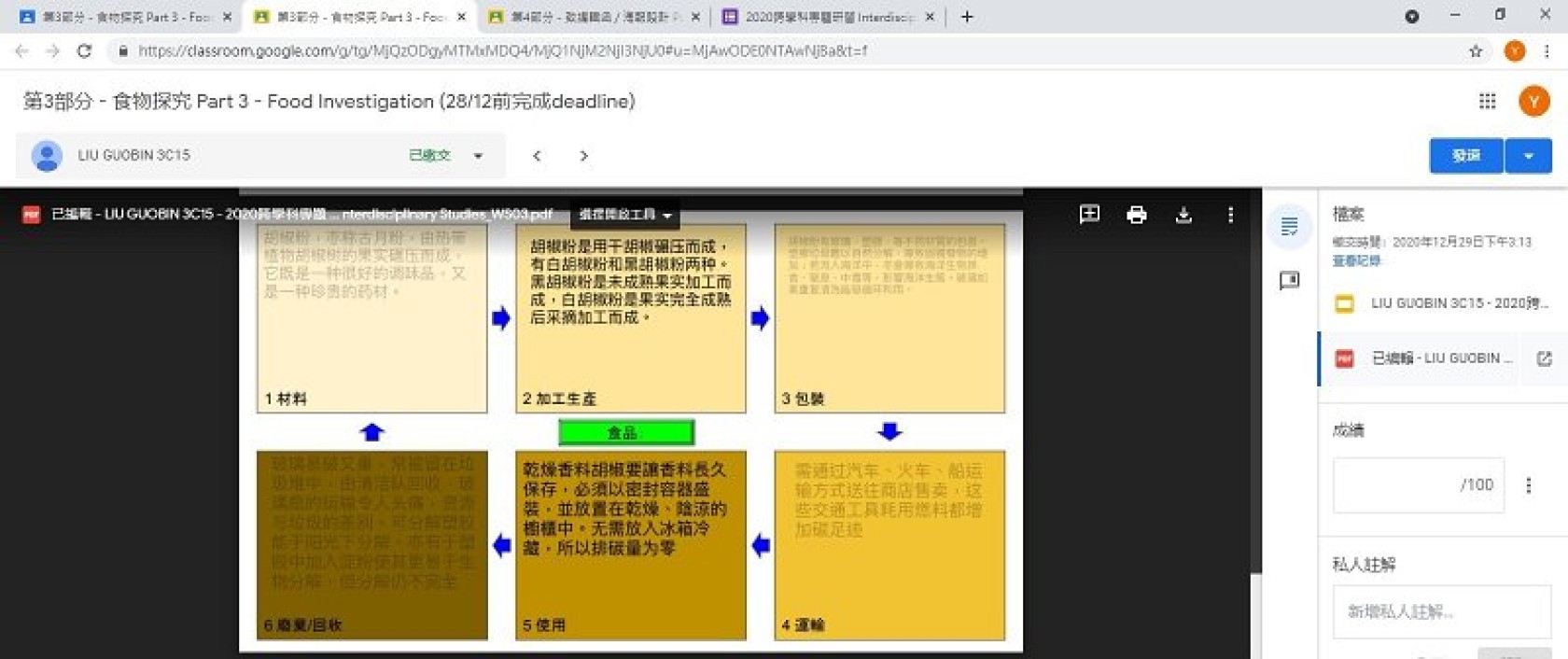Expand the student selector dropdown
The width and height of the screenshot is (1568, 659).
click(x=478, y=156)
